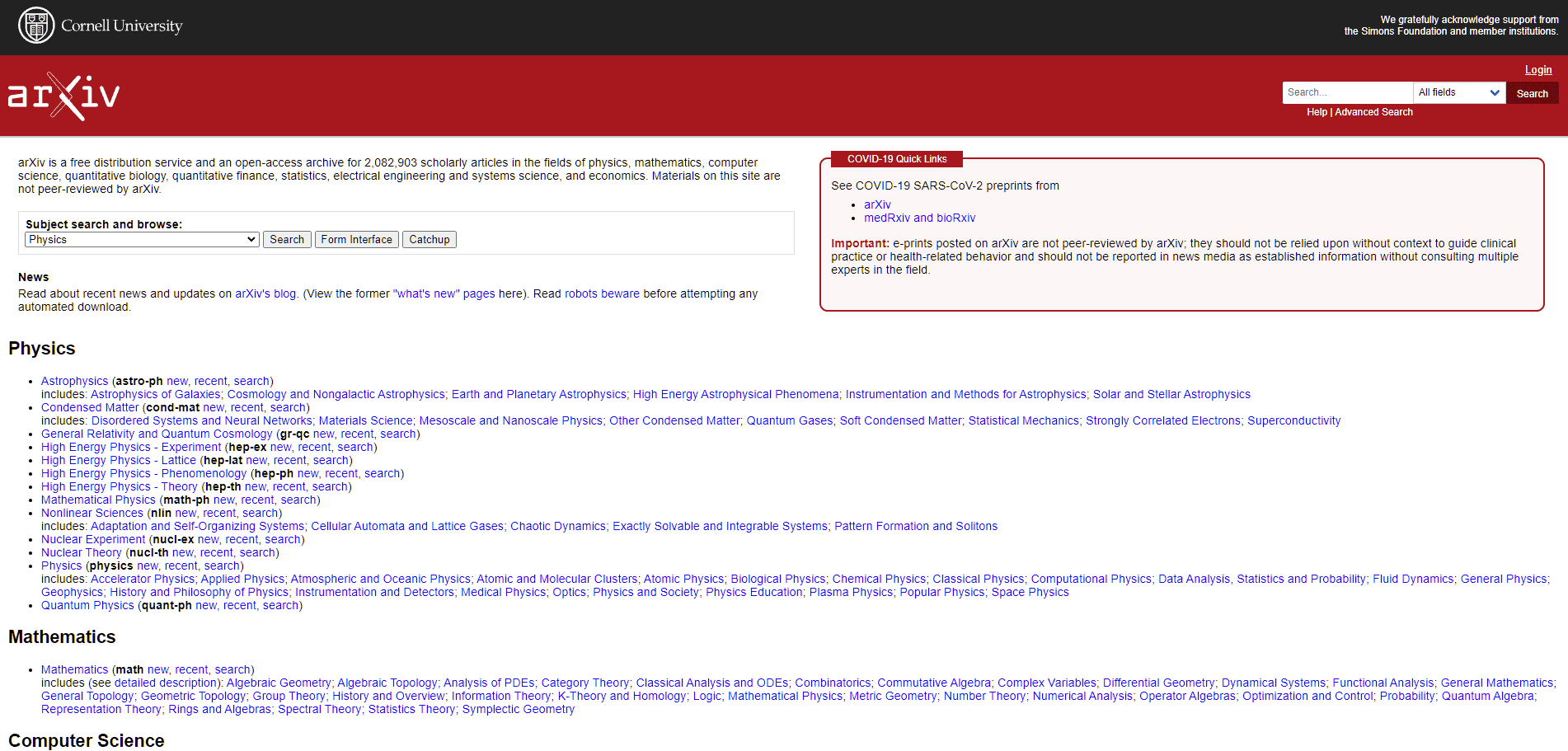Image resolution: width=1568 pixels, height=751 pixels.
Task: Click the Cornell University seal logo
Action: pos(36,26)
